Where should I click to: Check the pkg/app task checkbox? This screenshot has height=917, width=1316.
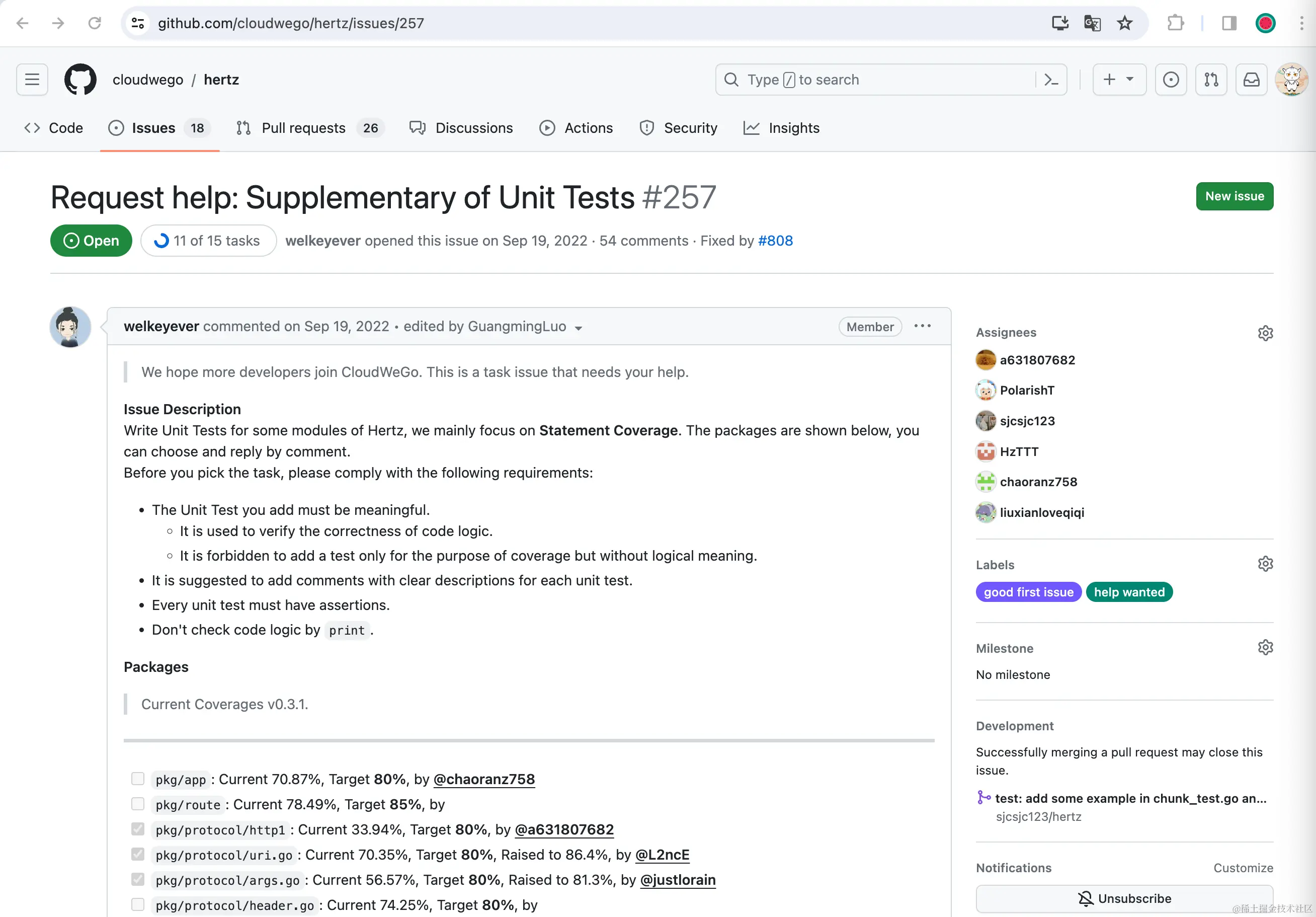[137, 779]
